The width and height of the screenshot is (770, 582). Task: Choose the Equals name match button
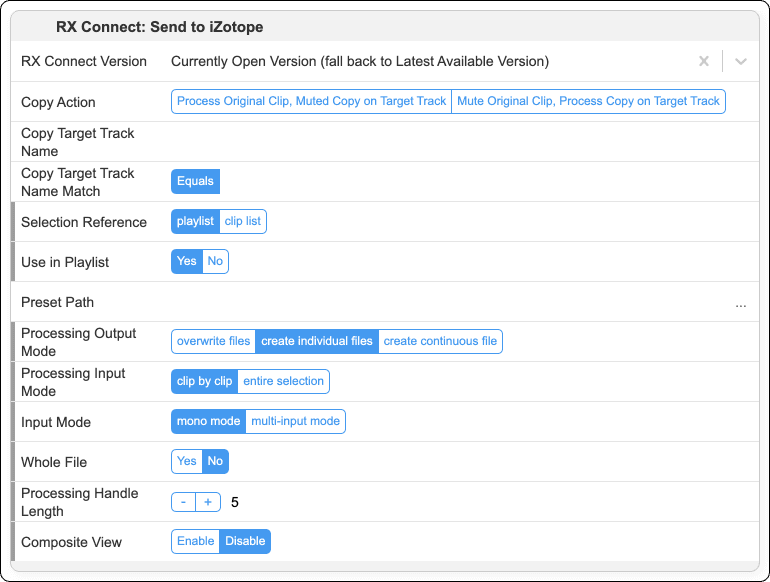195,181
